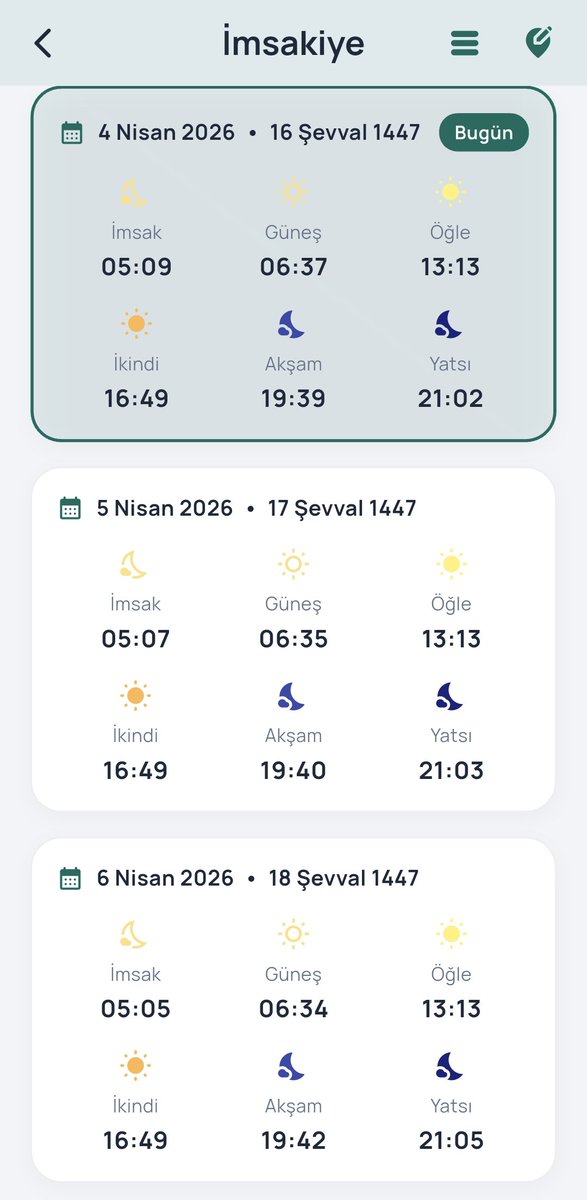Select the 05:07 İmsak time
The width and height of the screenshot is (587, 1200).
(x=136, y=639)
